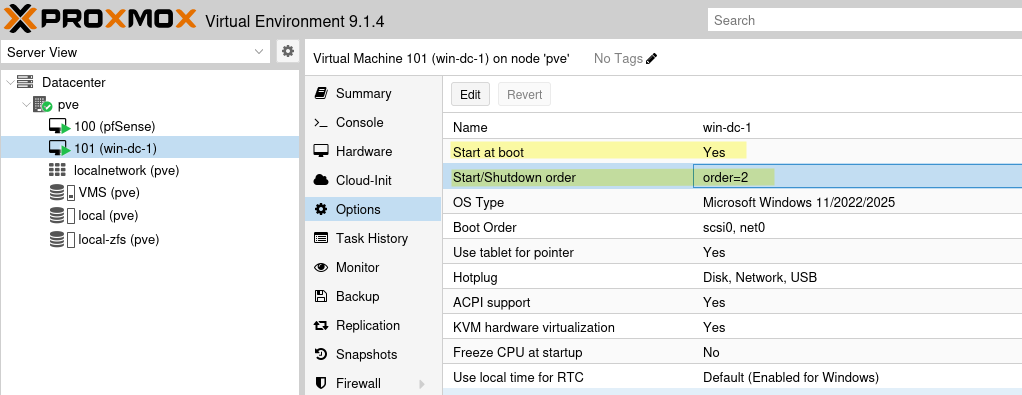Select the Boot Order row
1022x395 pixels.
(x=732, y=227)
